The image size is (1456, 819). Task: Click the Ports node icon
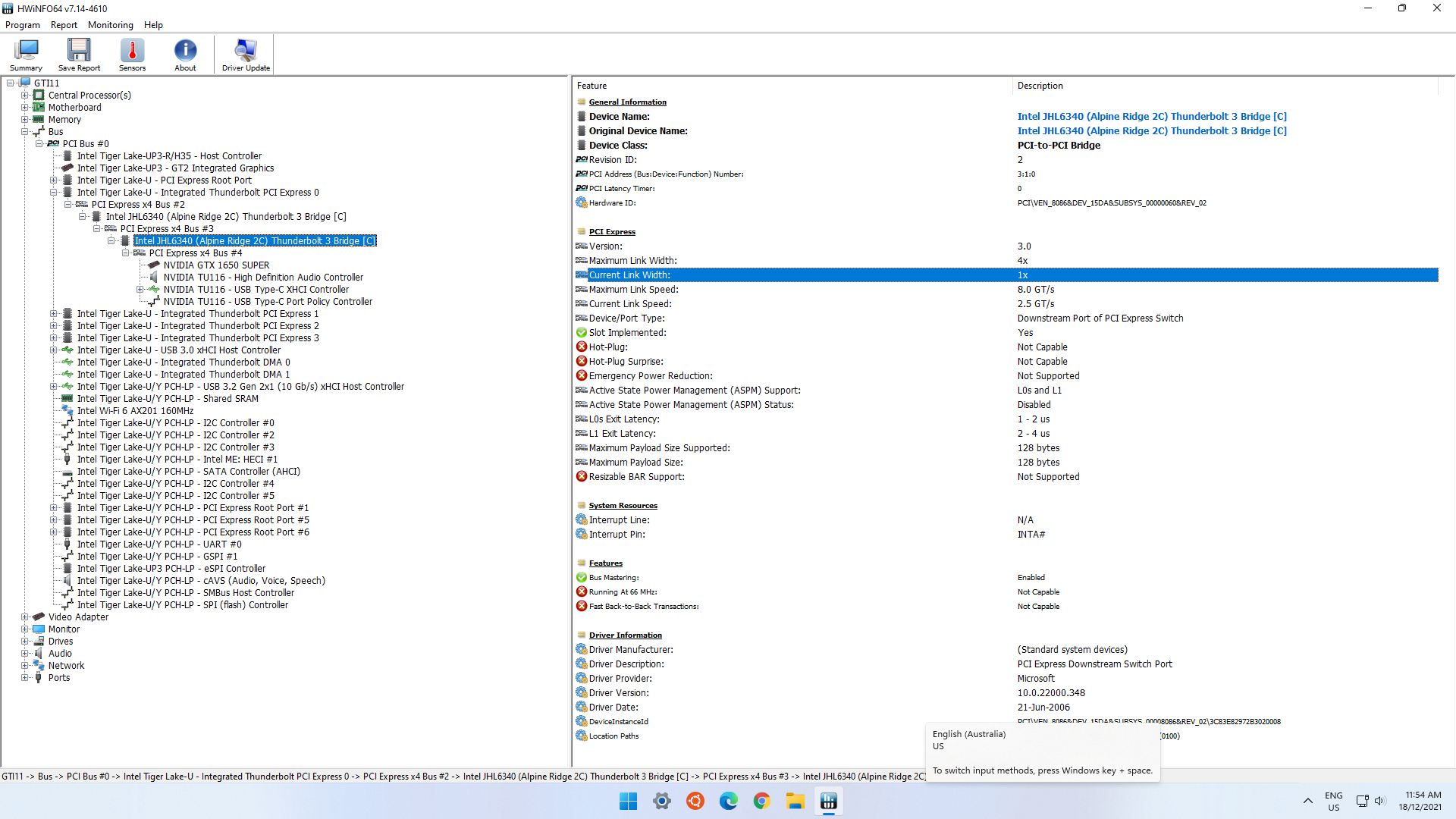pyautogui.click(x=39, y=677)
